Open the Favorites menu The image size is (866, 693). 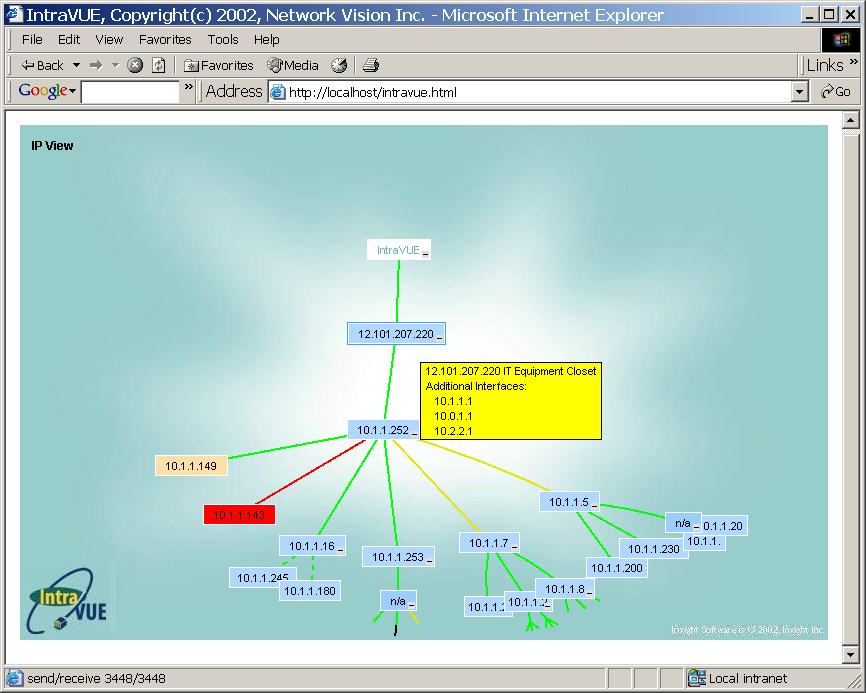pyautogui.click(x=165, y=40)
